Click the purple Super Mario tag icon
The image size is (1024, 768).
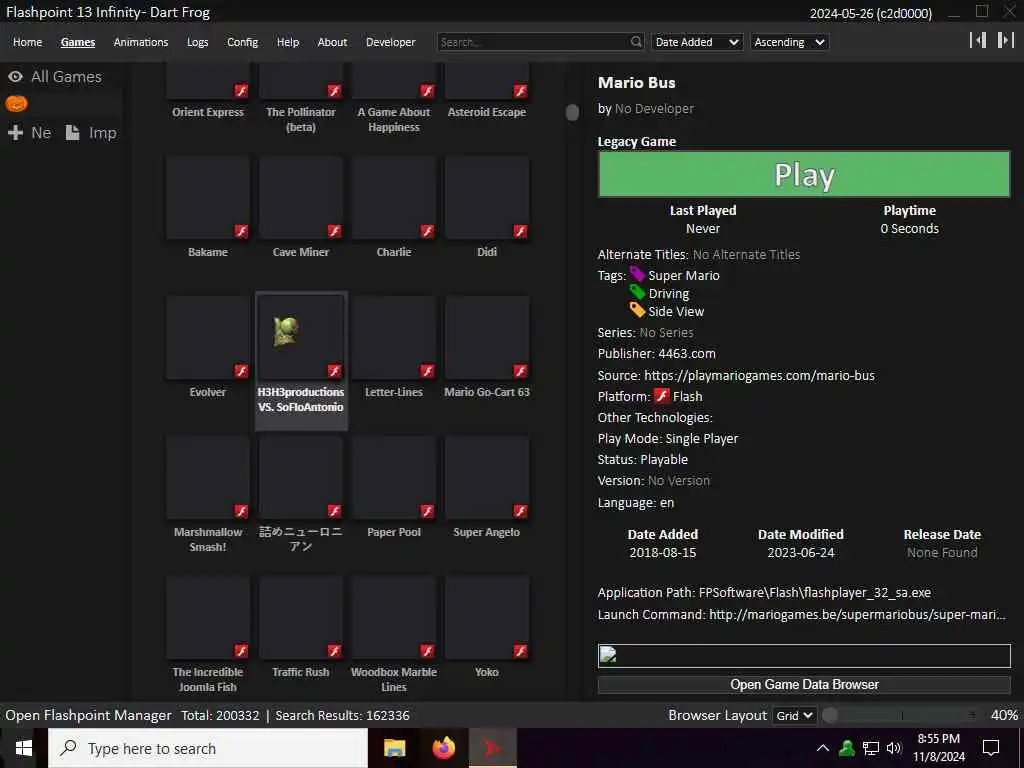(637, 274)
